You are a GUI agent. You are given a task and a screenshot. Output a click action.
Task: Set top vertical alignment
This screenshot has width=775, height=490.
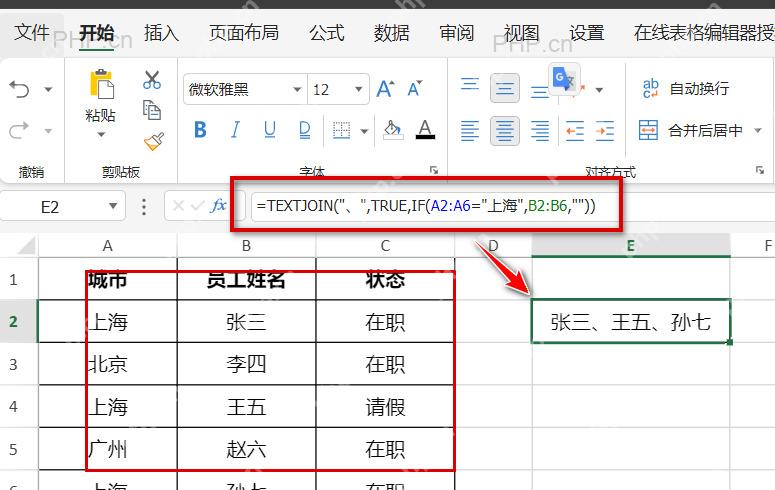pyautogui.click(x=470, y=84)
